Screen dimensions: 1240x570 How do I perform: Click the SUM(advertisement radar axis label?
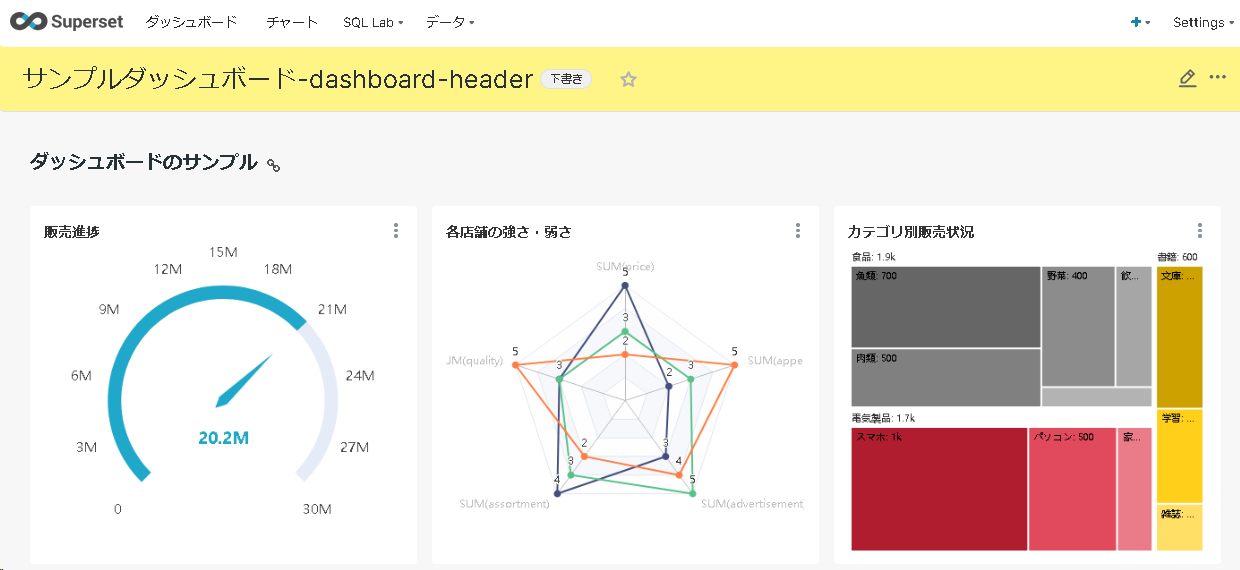tap(752, 504)
